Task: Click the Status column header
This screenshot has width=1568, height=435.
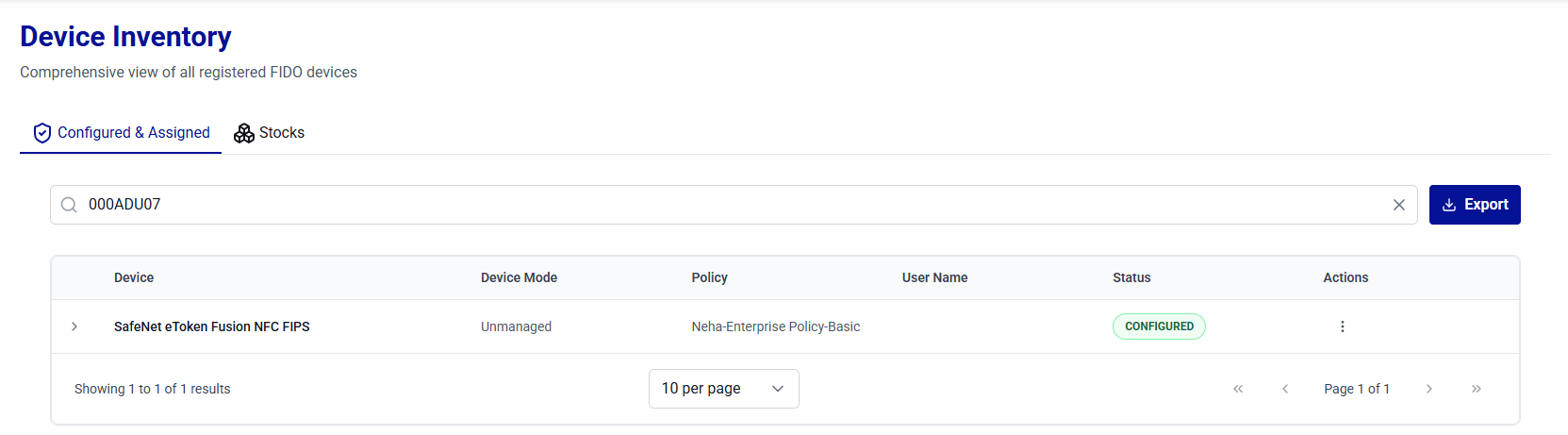Action: (x=1131, y=277)
